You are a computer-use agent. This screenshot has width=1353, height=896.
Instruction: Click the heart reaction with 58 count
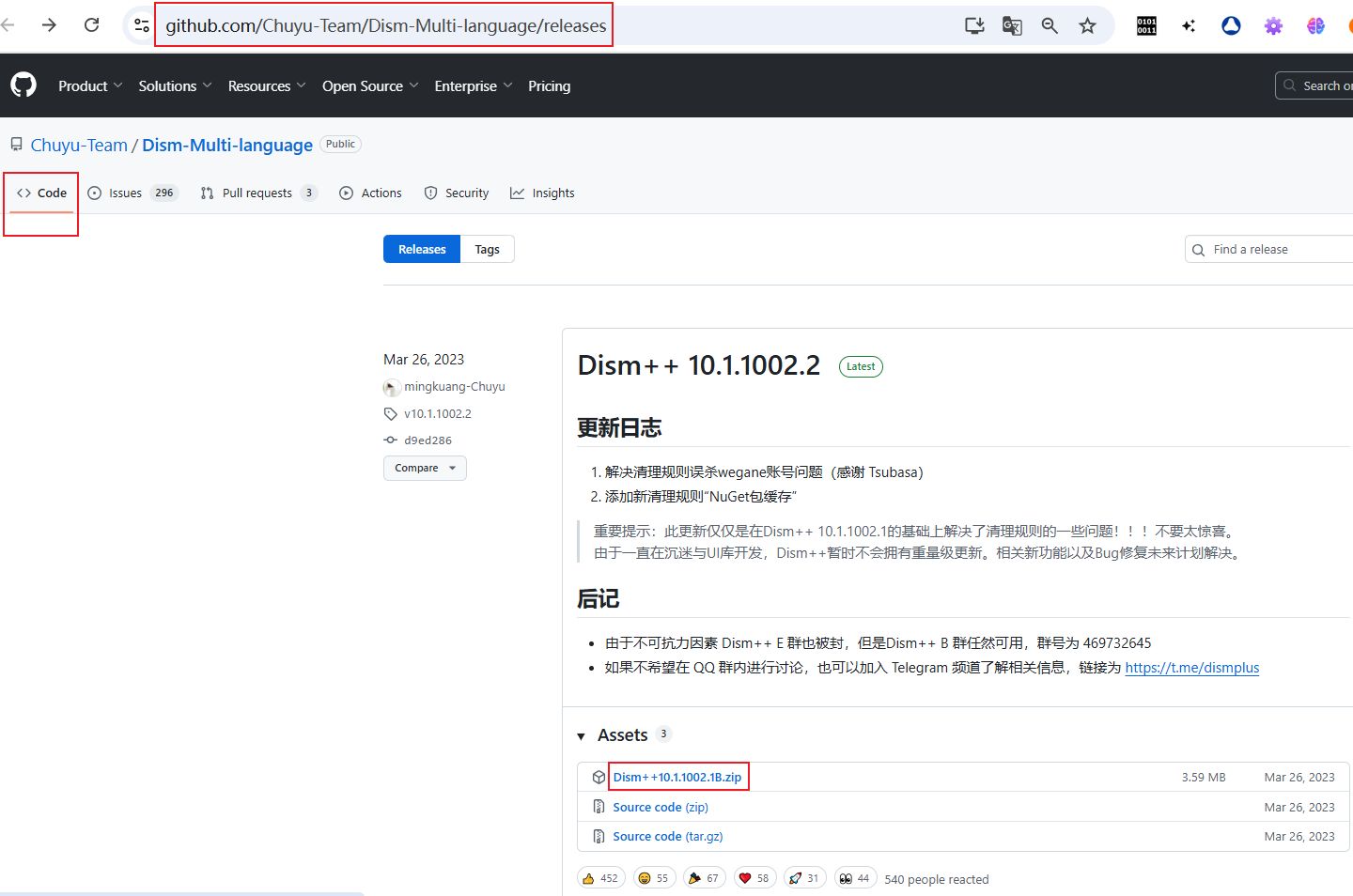coord(754,878)
